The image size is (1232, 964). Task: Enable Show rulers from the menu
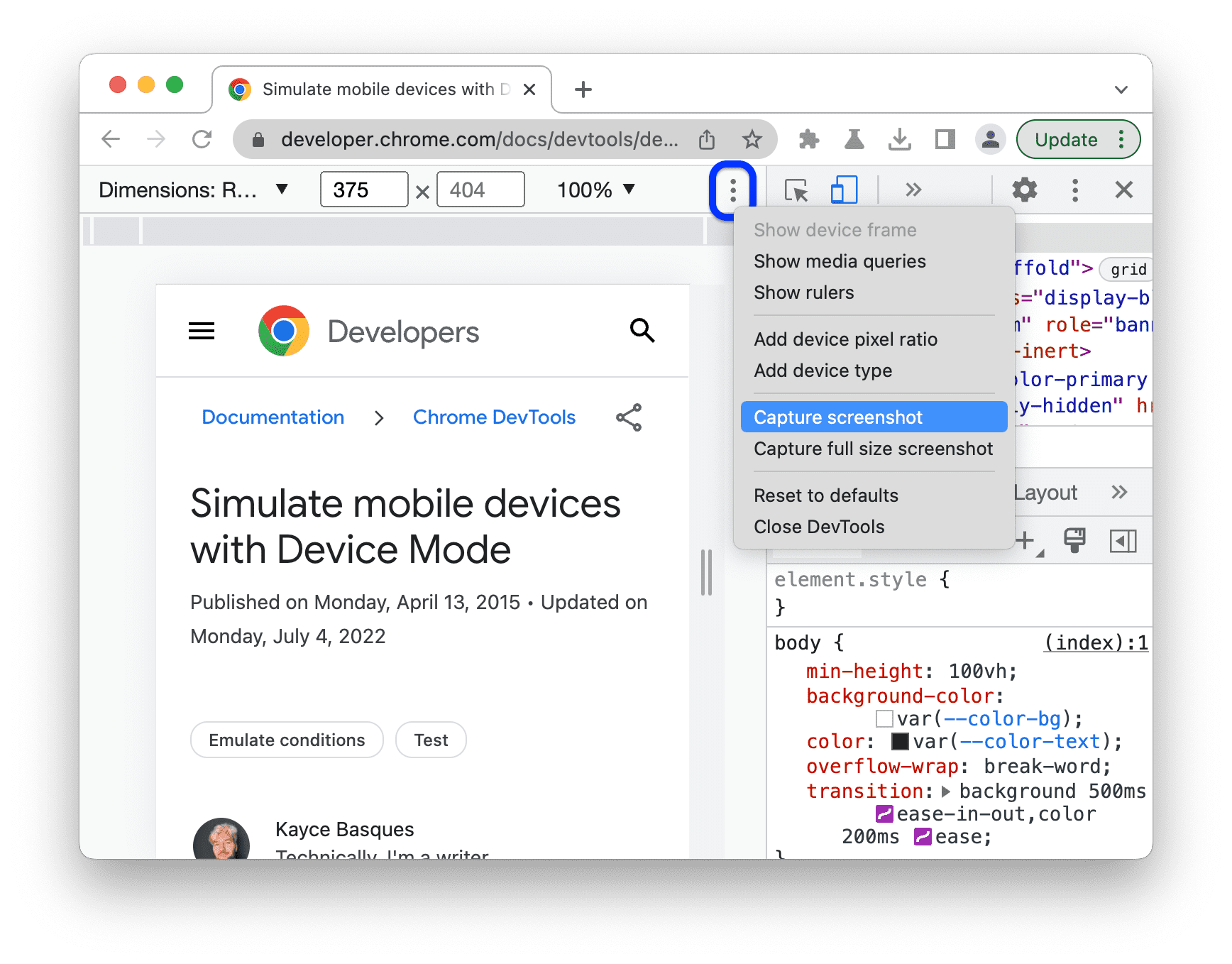tap(803, 292)
